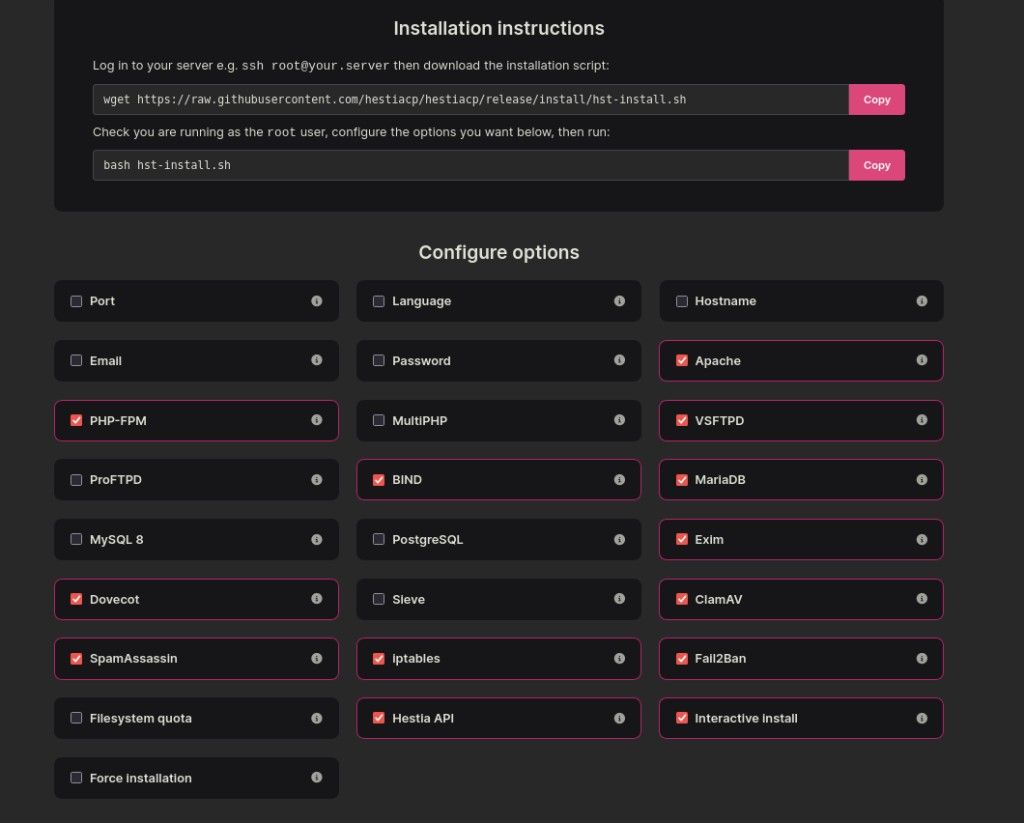Enable Filesystem quota checkbox
The height and width of the screenshot is (823, 1024).
[76, 718]
